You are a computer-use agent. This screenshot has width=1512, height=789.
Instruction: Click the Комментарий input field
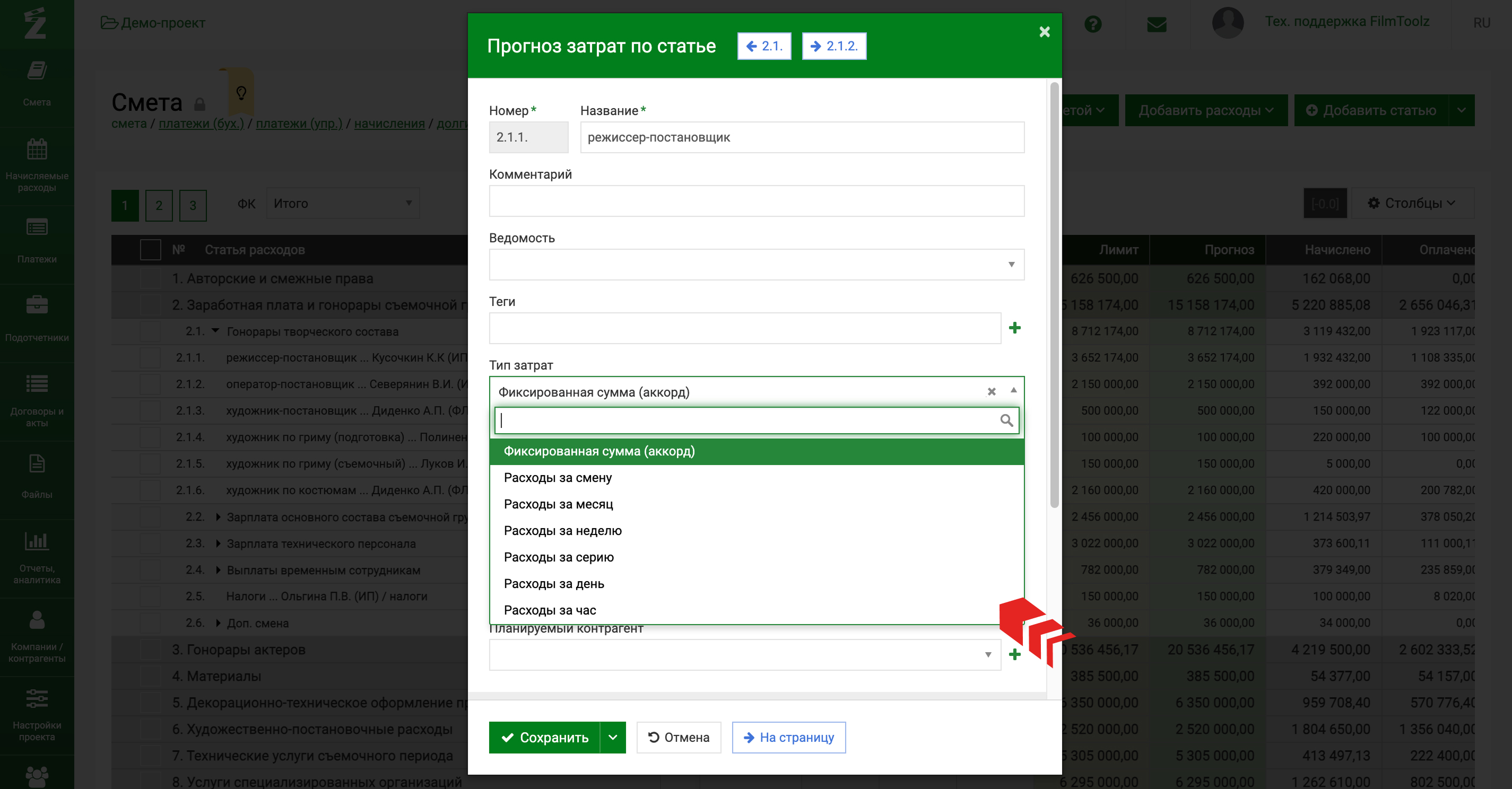coord(757,200)
